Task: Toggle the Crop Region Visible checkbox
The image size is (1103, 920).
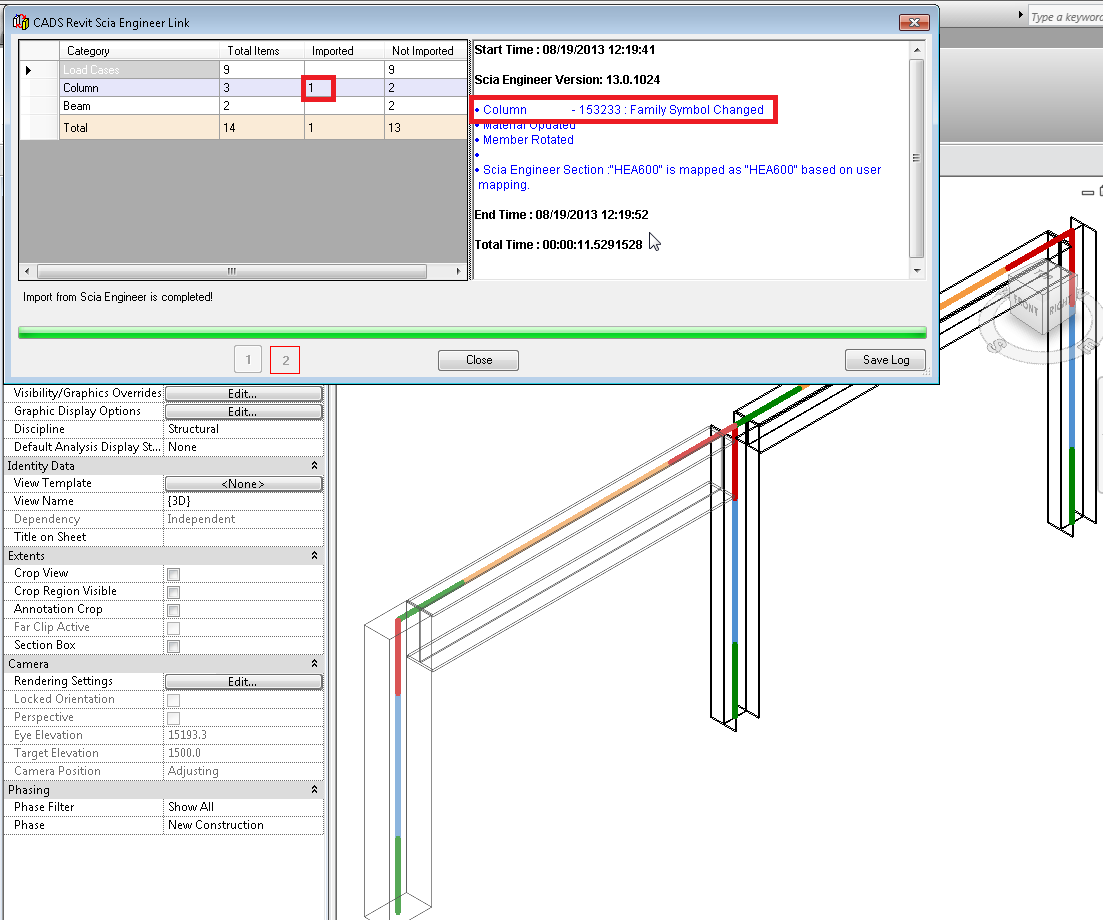Action: (174, 592)
